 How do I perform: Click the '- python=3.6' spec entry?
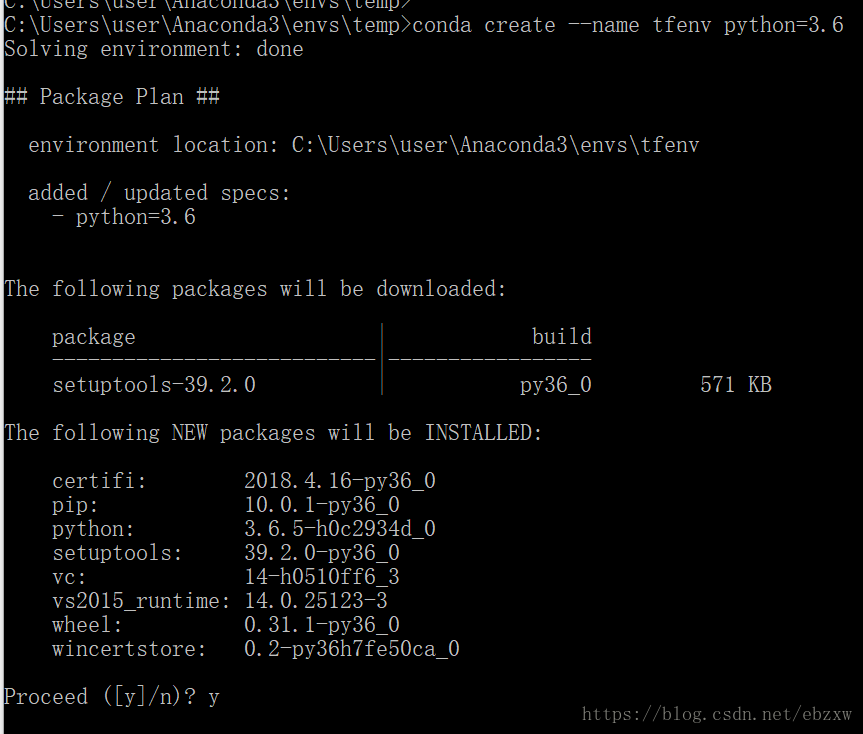[124, 217]
